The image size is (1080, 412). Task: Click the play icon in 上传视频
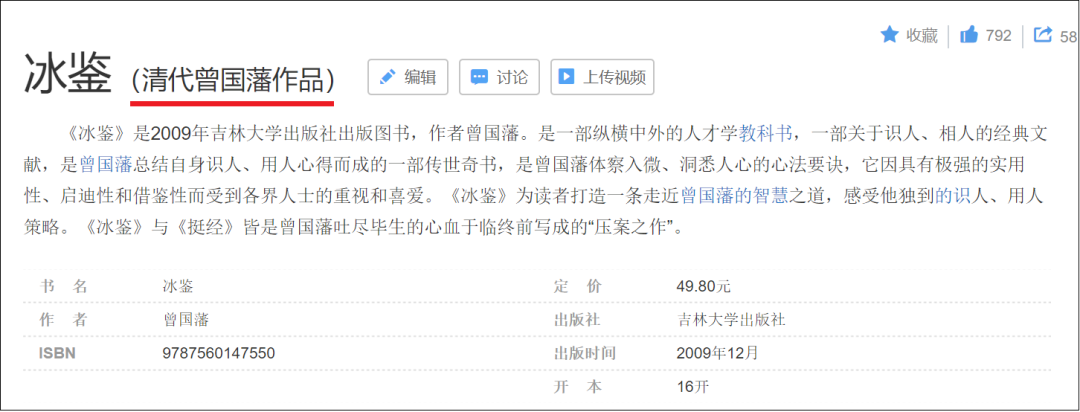tap(566, 77)
